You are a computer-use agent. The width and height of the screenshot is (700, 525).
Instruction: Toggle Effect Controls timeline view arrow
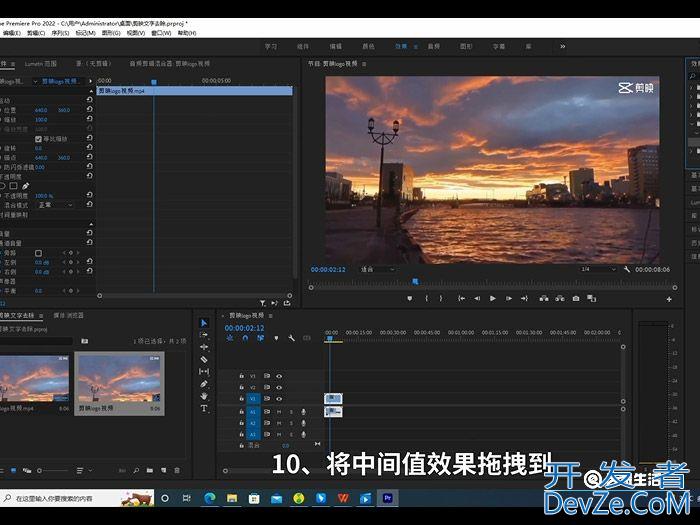pos(91,81)
